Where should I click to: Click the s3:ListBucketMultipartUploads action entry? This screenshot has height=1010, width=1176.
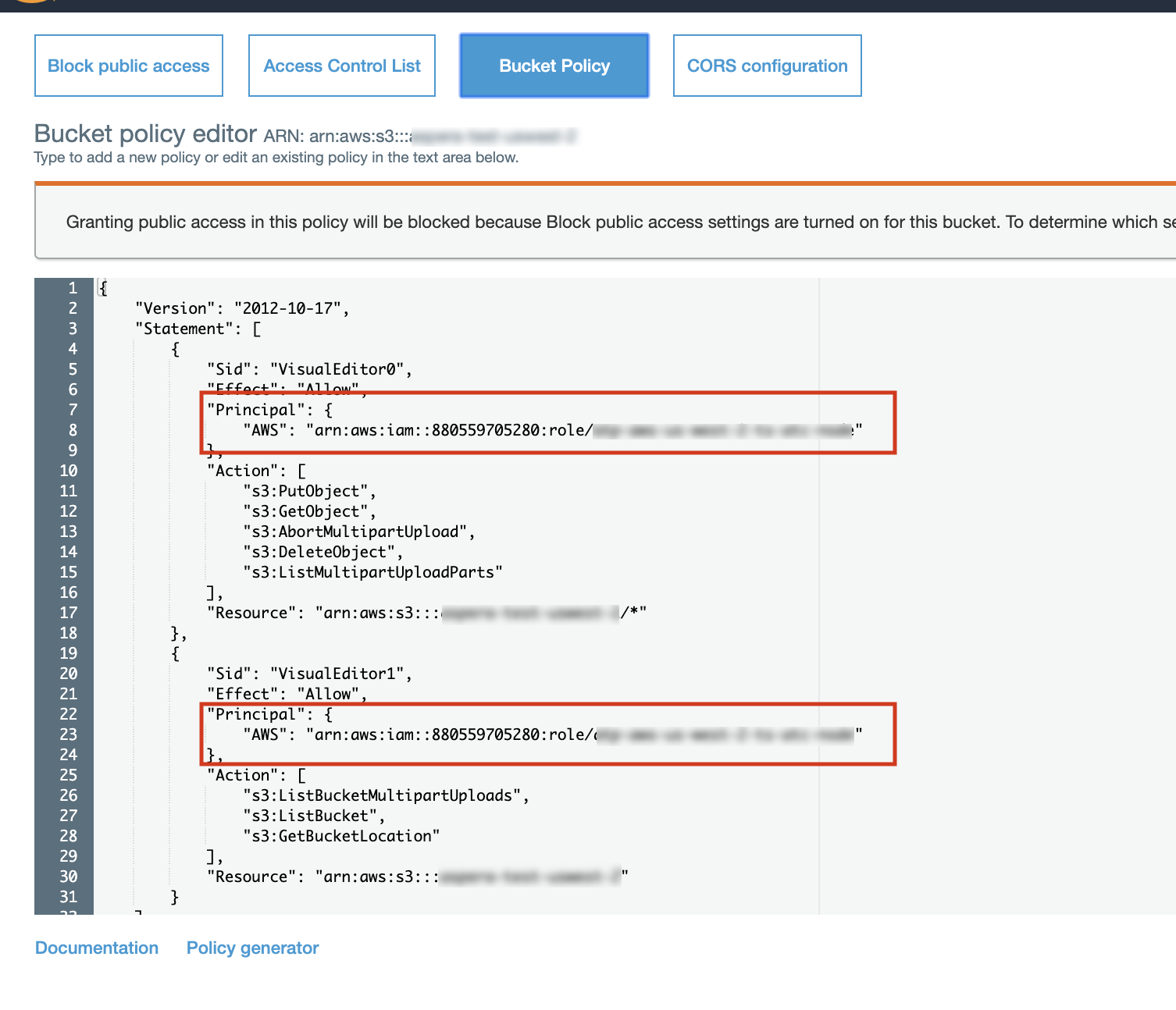pos(386,795)
